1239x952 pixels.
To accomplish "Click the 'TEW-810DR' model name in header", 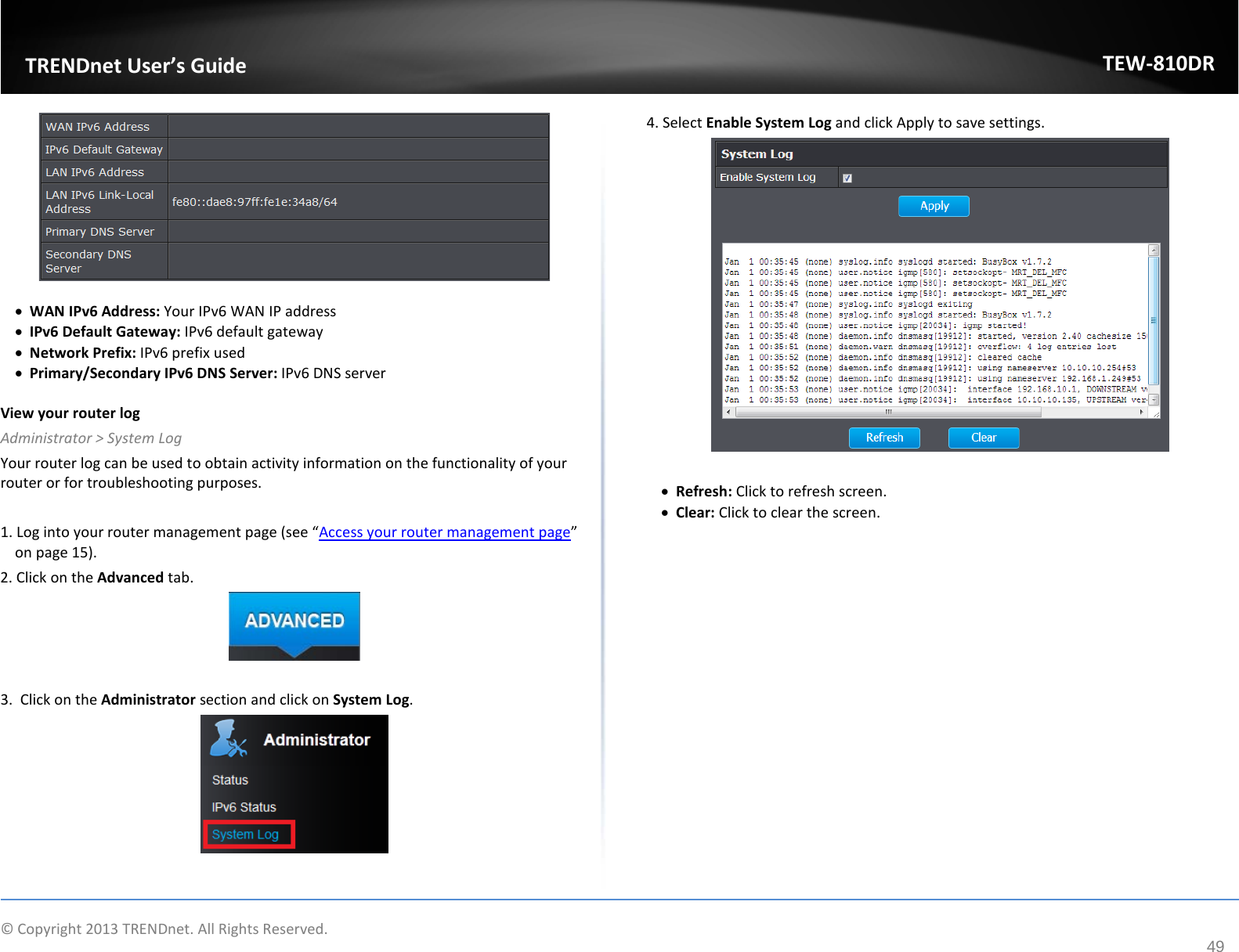I will 1158,63.
